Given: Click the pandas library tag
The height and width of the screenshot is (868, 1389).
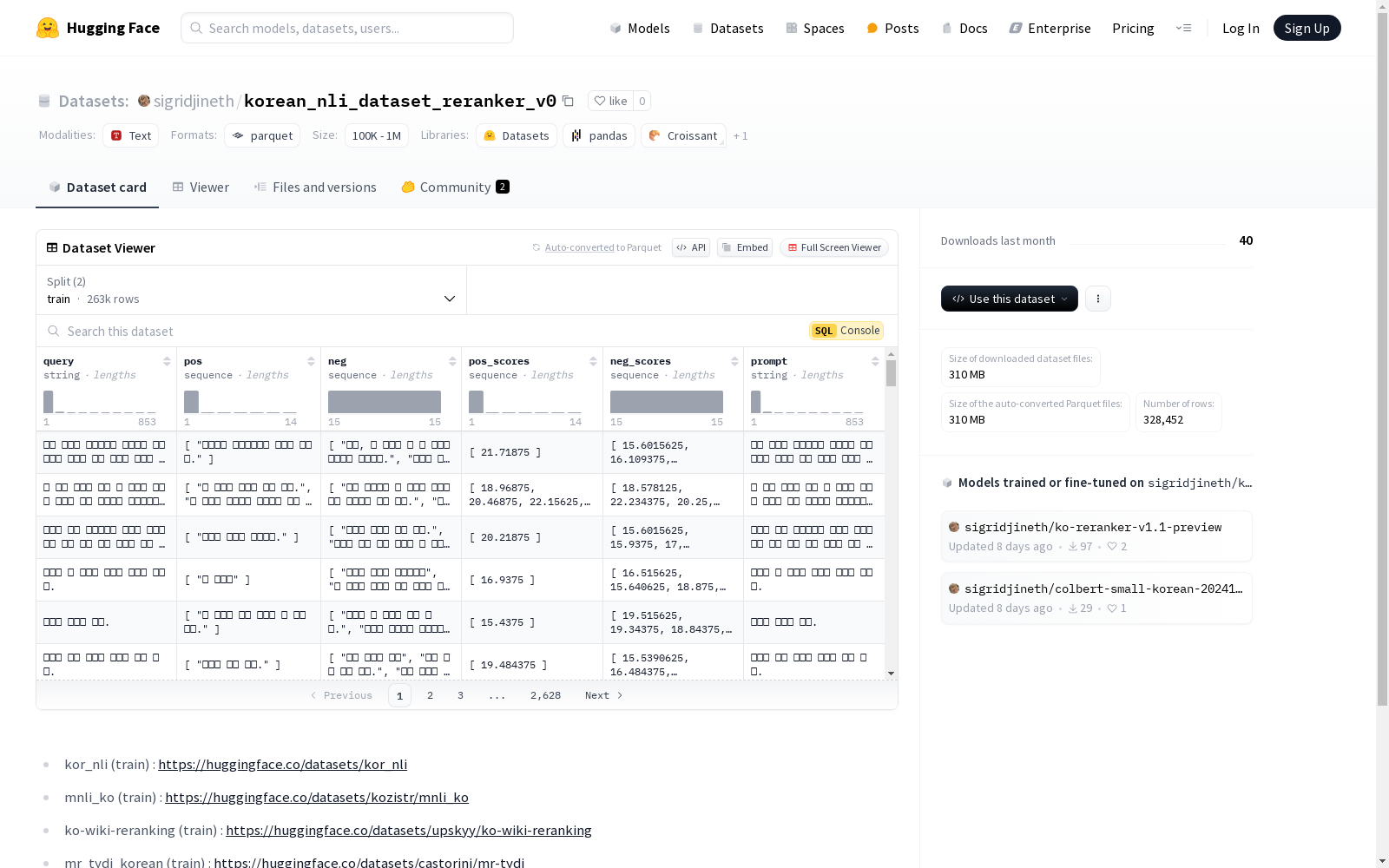Looking at the screenshot, I should tap(599, 135).
